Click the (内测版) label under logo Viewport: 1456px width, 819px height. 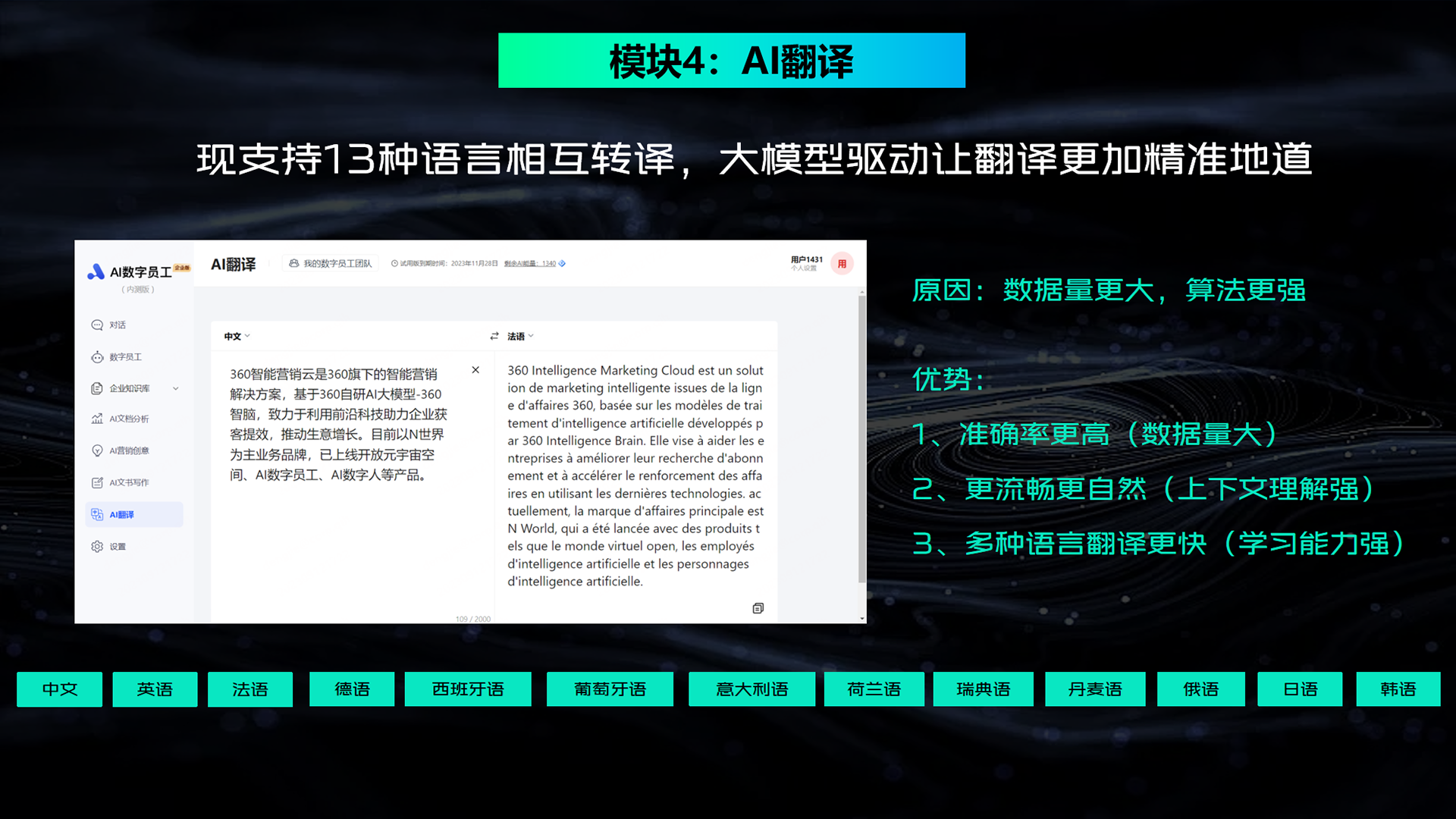138,290
